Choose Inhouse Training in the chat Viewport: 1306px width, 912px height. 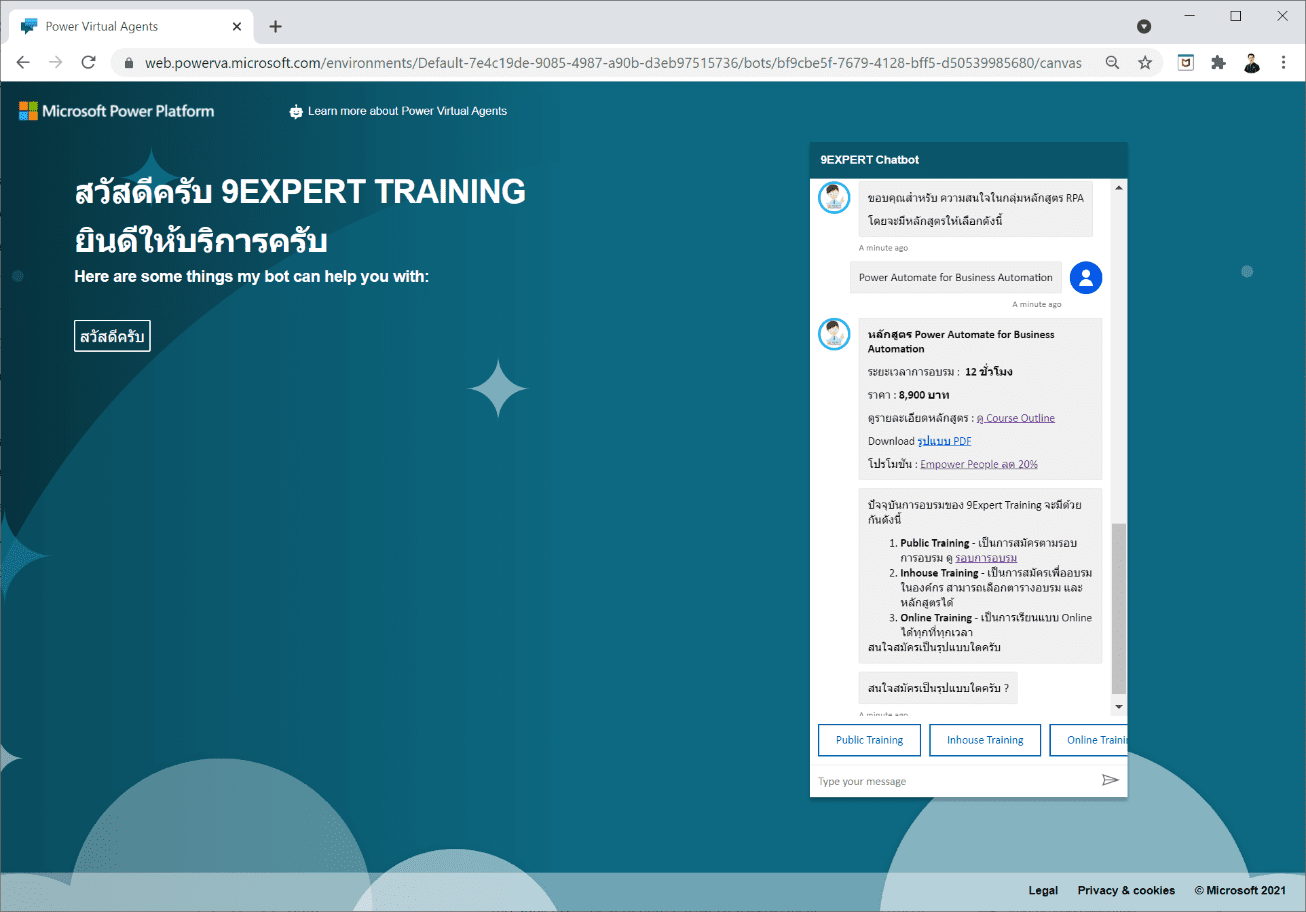click(985, 740)
